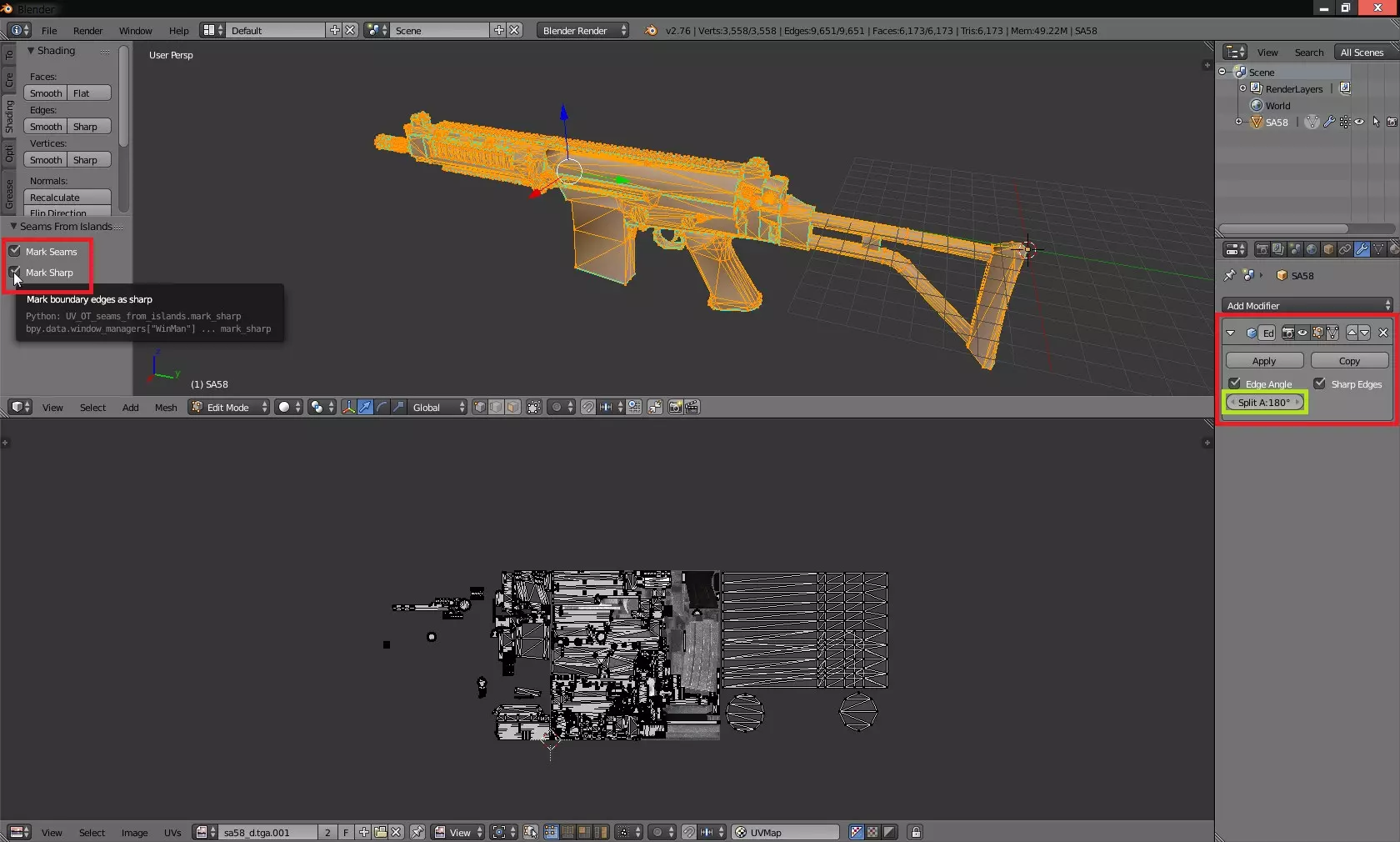
Task: Open the Add Modifier dropdown
Action: [1307, 305]
